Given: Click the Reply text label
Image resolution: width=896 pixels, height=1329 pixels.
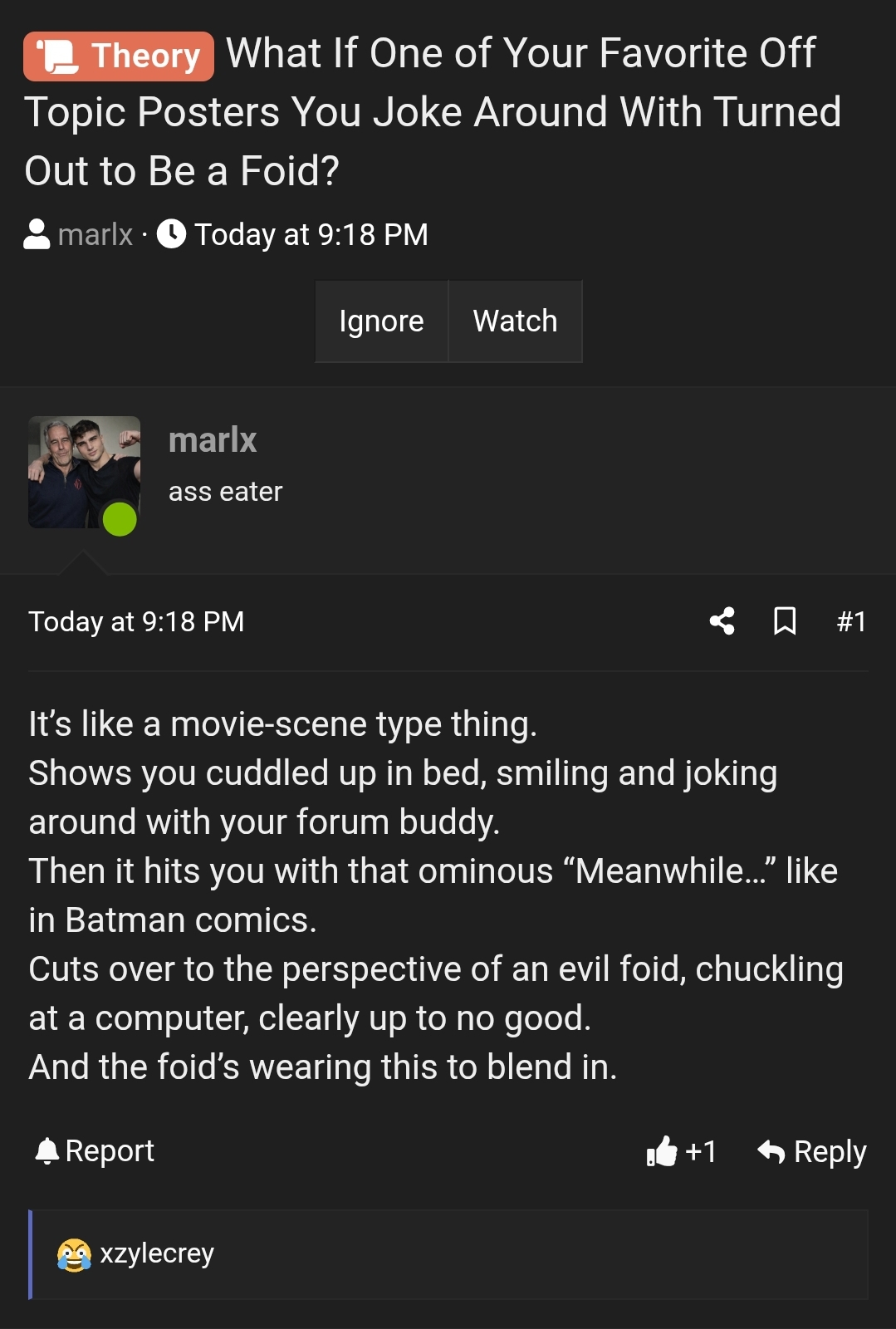Looking at the screenshot, I should pyautogui.click(x=830, y=1151).
